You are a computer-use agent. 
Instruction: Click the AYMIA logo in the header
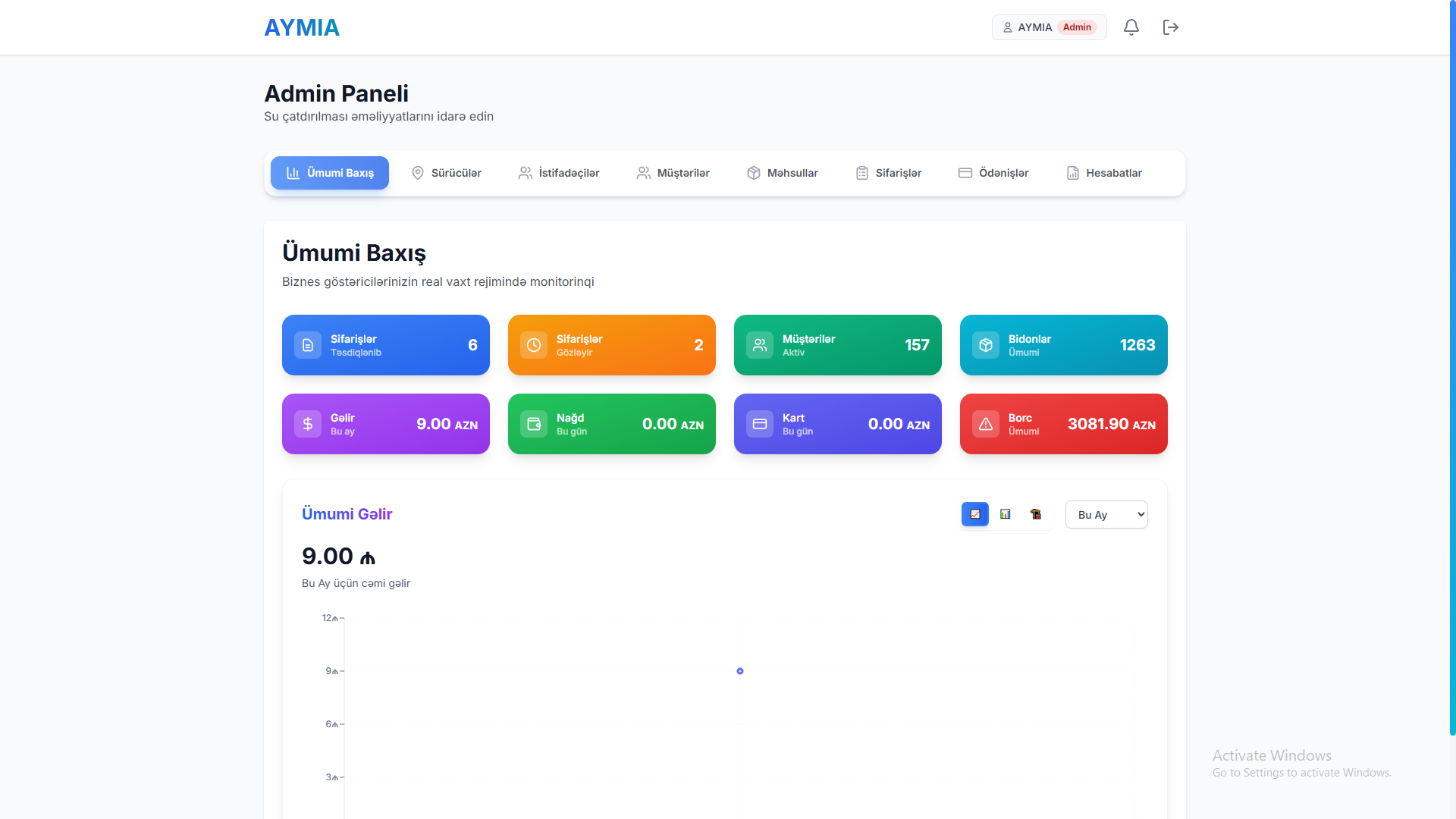(302, 27)
